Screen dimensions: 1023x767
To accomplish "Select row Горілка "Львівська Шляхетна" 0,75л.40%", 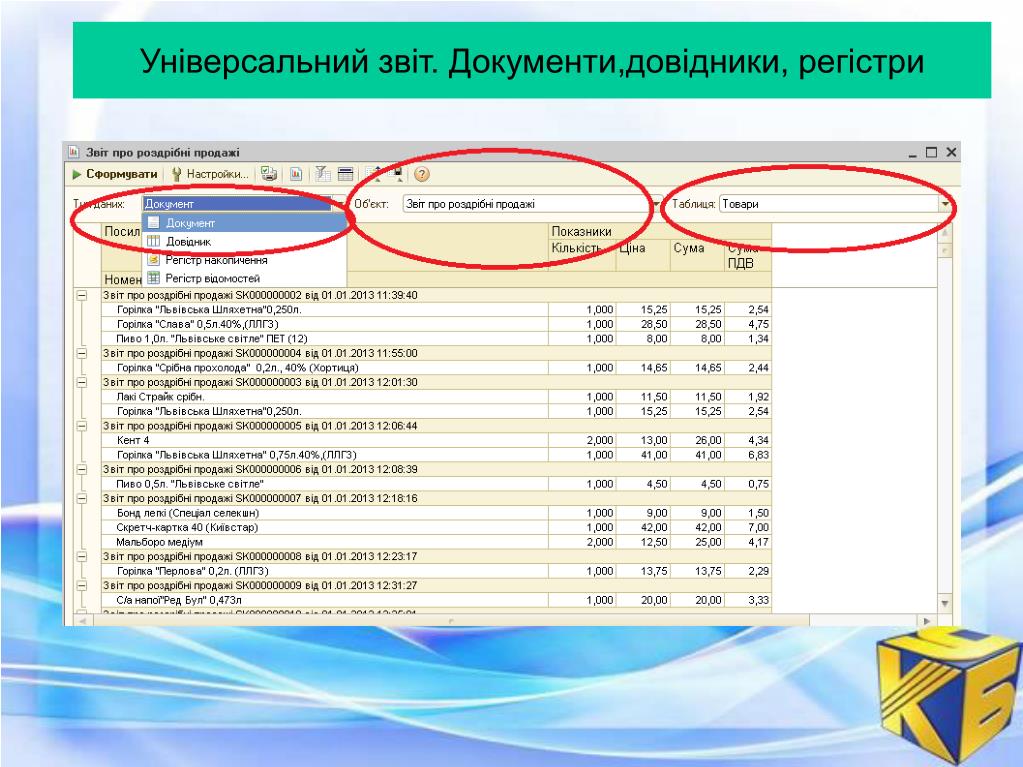I will pos(436,455).
